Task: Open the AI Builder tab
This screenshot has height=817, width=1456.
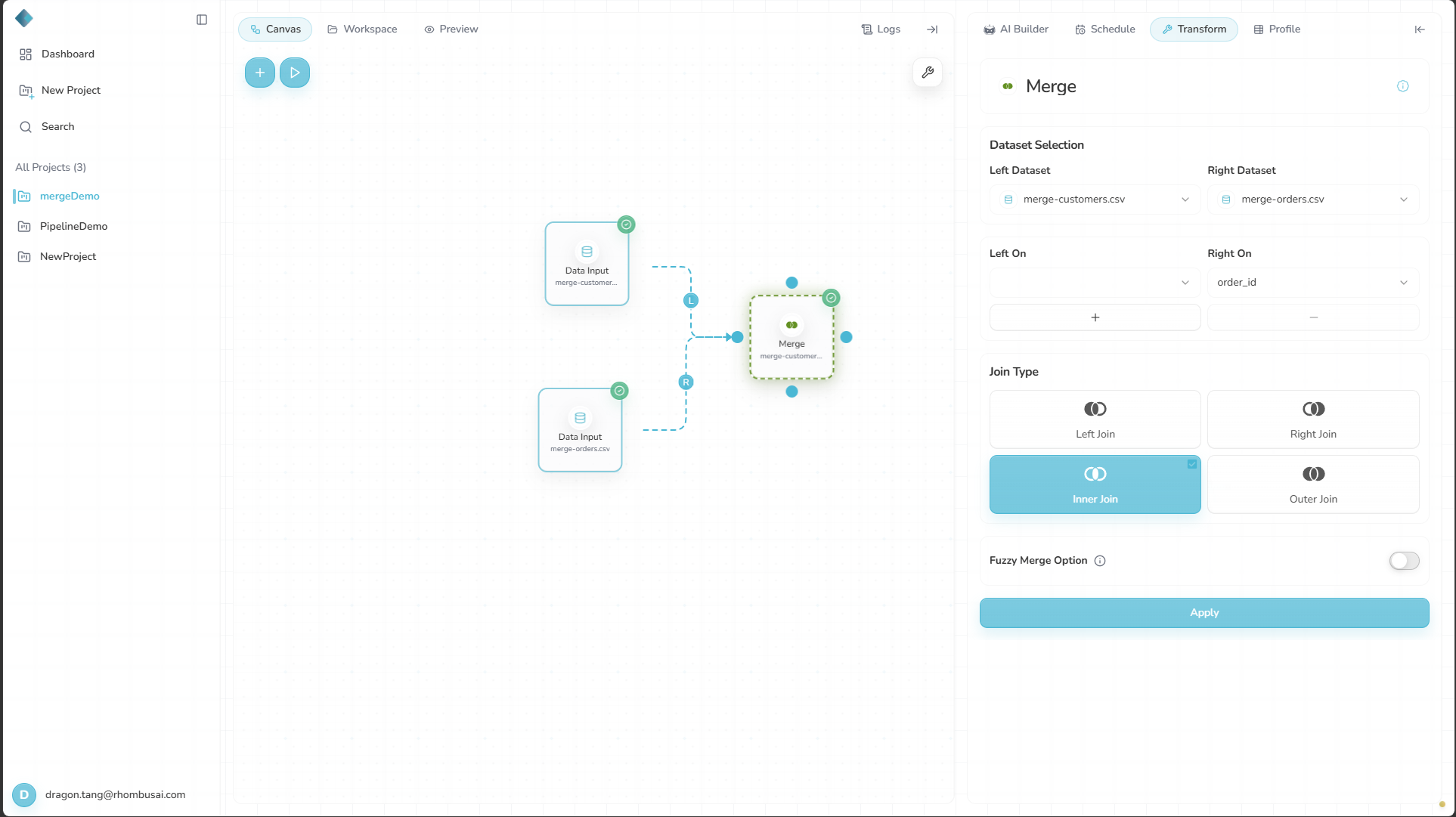Action: pyautogui.click(x=1016, y=29)
